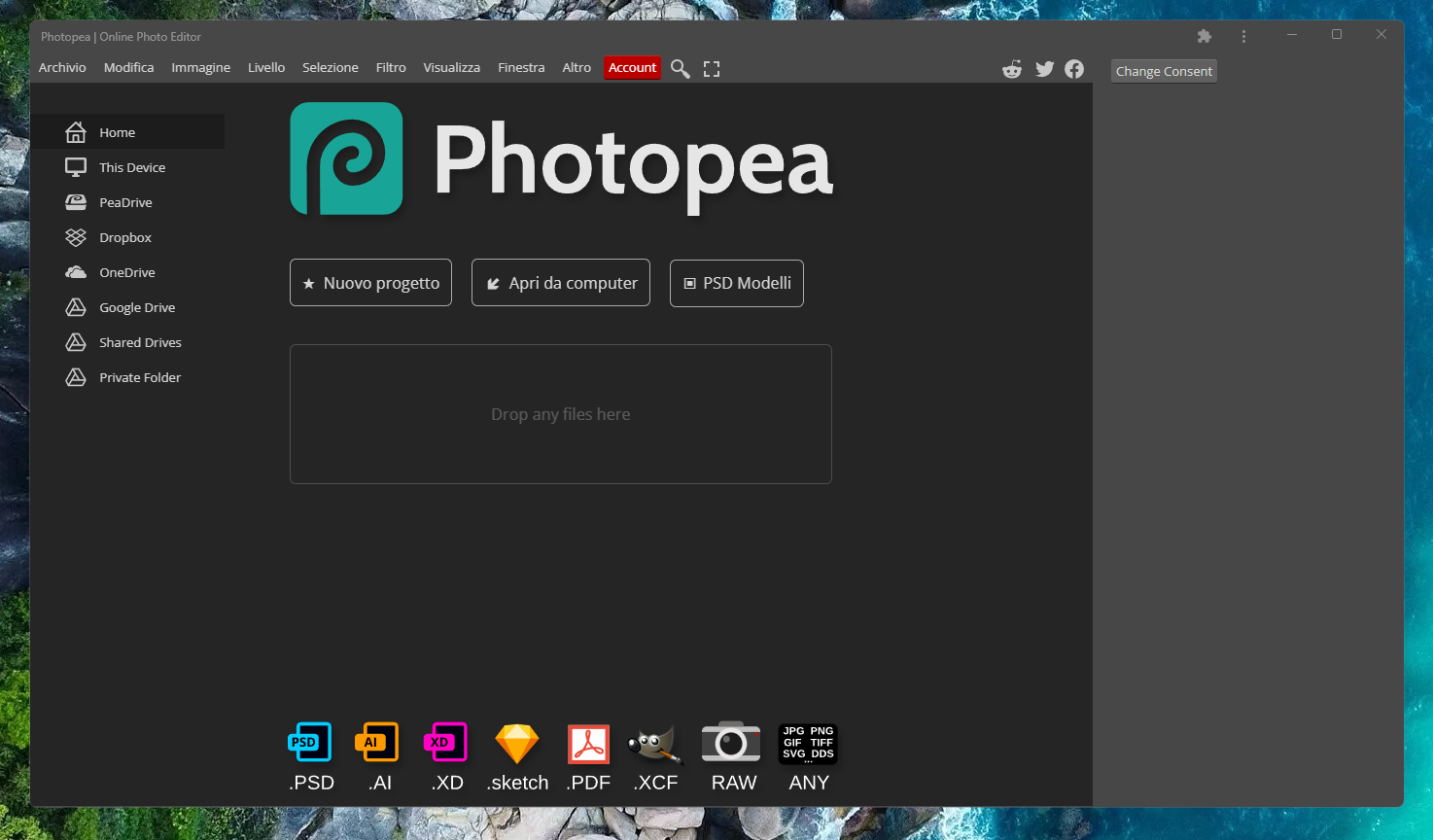Screen dimensions: 1433x840
Task: Open a PDF using the .PDF icon
Action: pos(587,742)
